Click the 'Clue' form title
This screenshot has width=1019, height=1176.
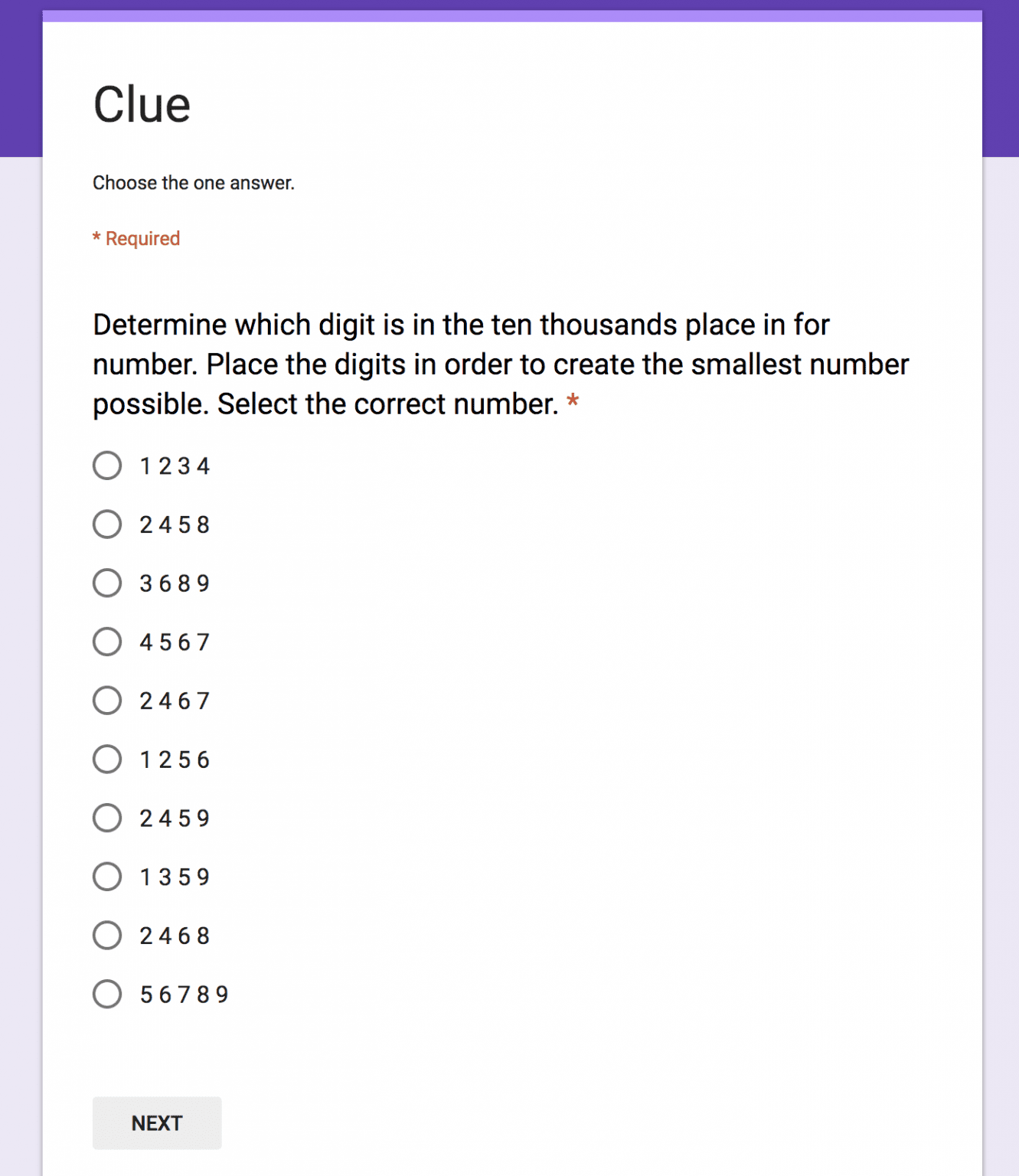(x=142, y=105)
